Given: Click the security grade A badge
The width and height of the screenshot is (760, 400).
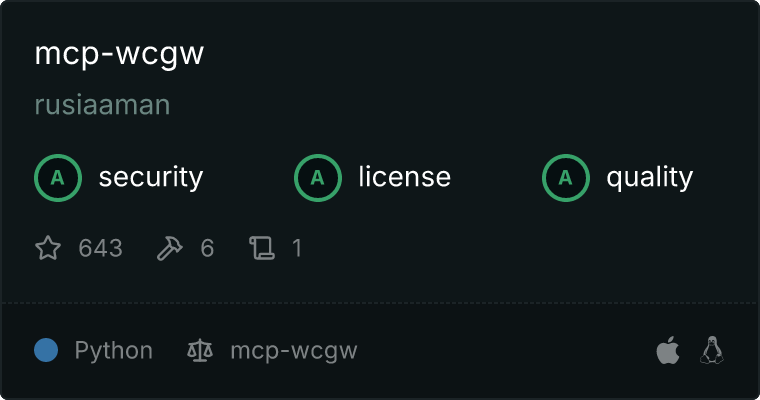Looking at the screenshot, I should (58, 178).
